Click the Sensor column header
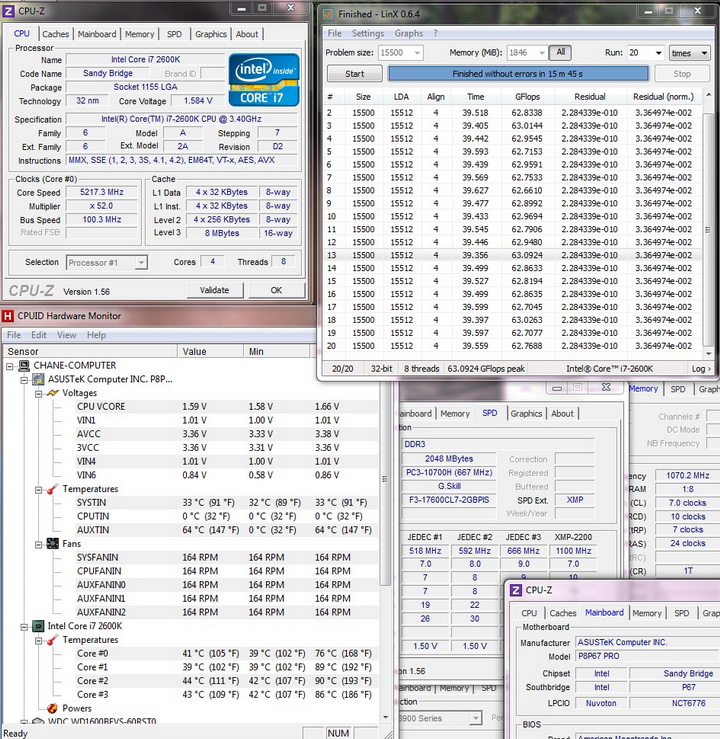Viewport: 720px width, 739px height. 90,352
